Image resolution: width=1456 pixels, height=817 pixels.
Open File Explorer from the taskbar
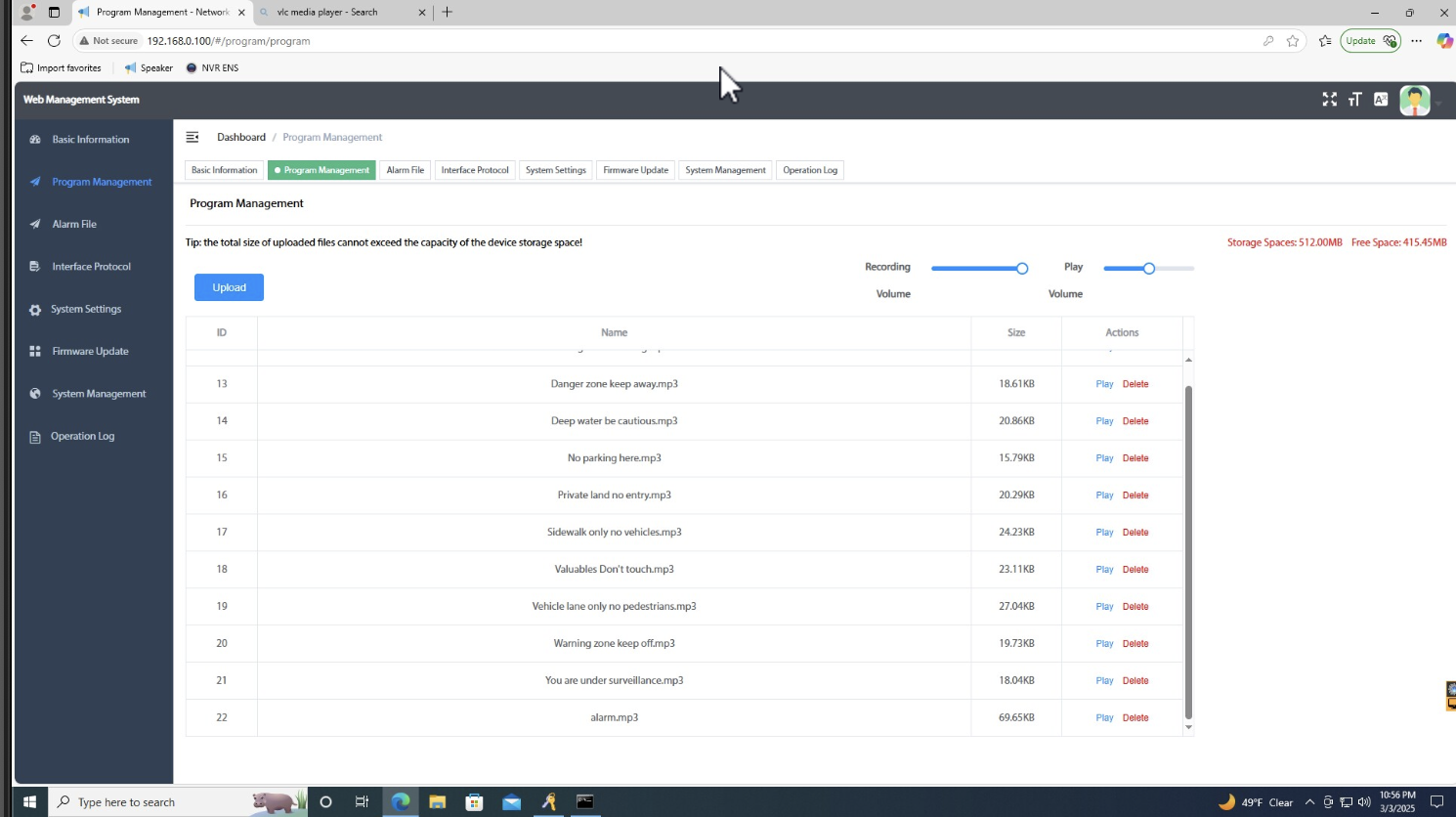coord(437,801)
